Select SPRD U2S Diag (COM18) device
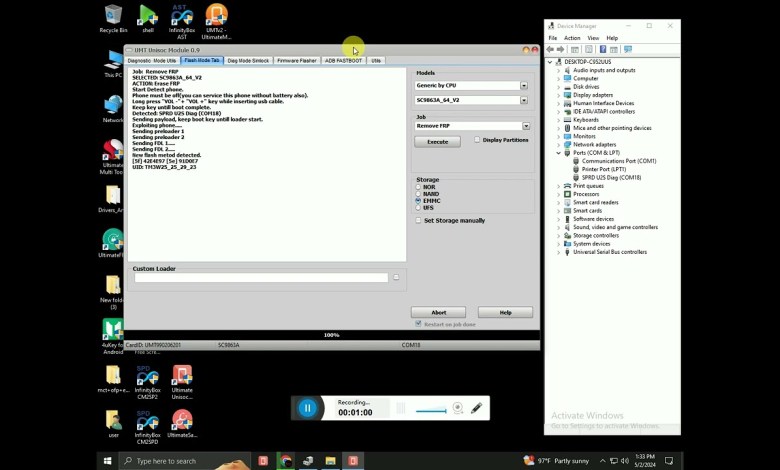Viewport: 780px width, 470px height. 611,178
